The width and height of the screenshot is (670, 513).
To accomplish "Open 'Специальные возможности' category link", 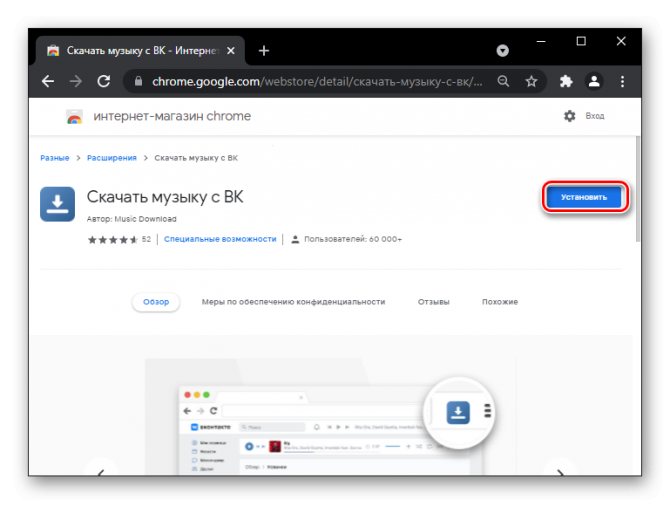I will (x=220, y=239).
